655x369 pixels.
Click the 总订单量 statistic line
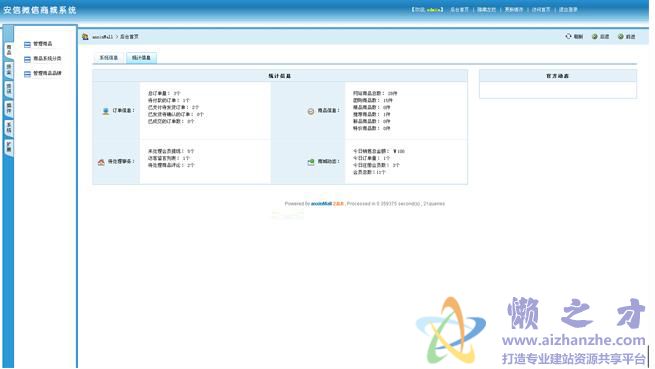[x=164, y=94]
